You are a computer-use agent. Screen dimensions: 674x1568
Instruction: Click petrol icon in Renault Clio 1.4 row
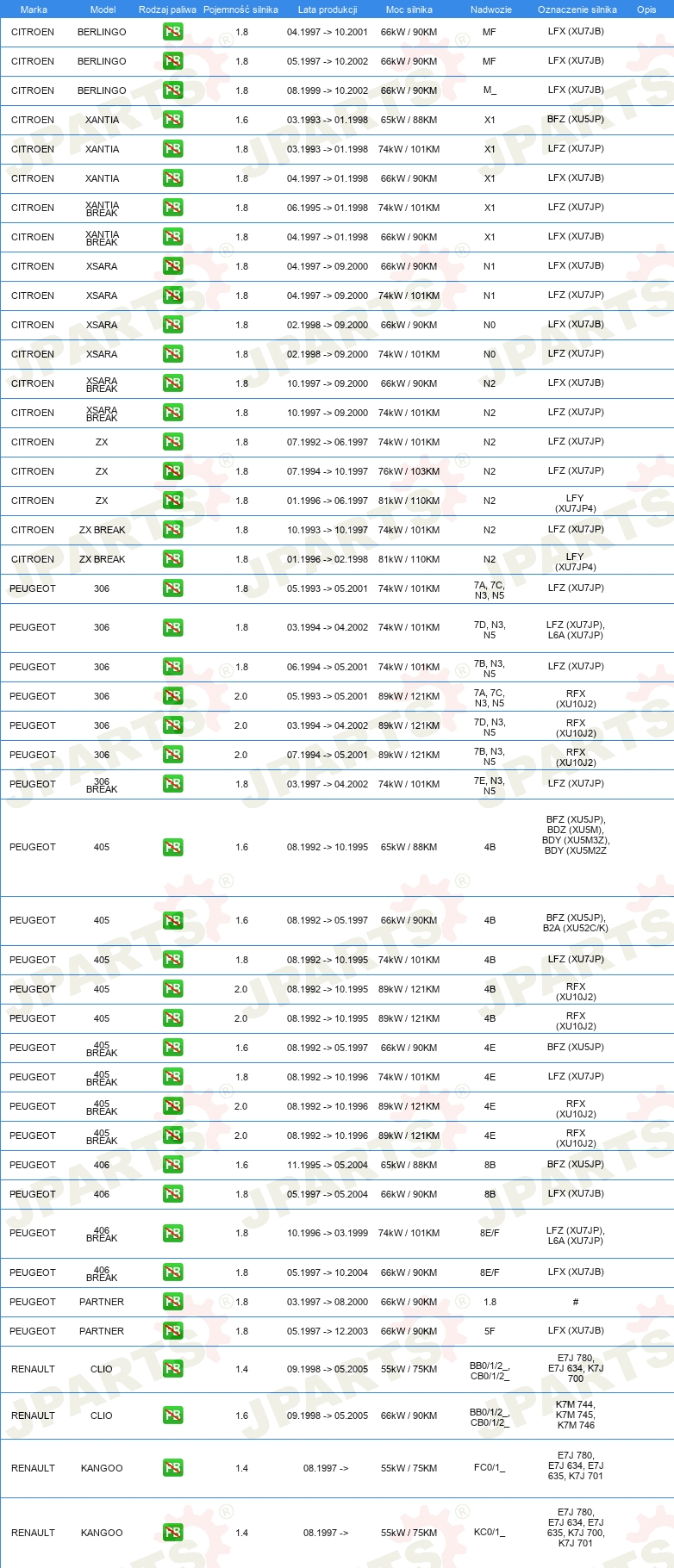(172, 1369)
